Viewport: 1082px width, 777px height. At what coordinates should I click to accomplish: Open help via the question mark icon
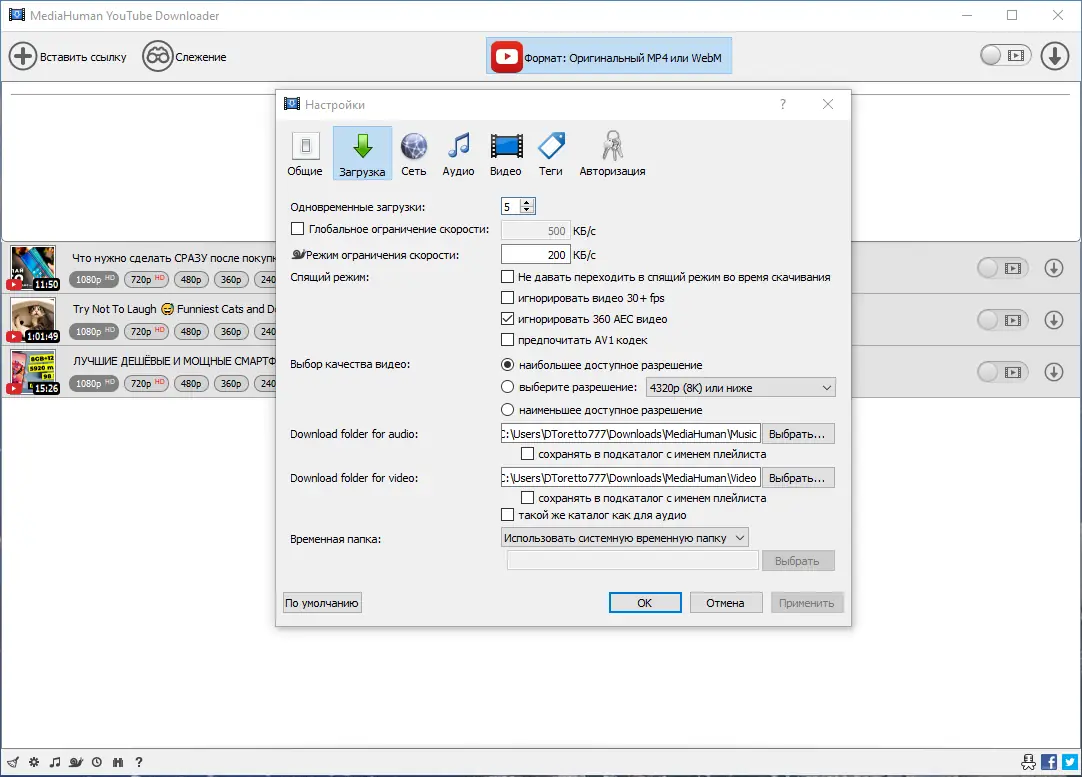click(x=139, y=761)
